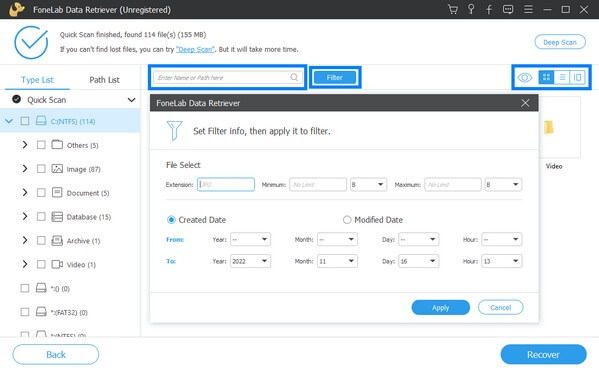Screen dimensions: 599x376
Task: Click the Deep Scan button
Action: coord(560,42)
